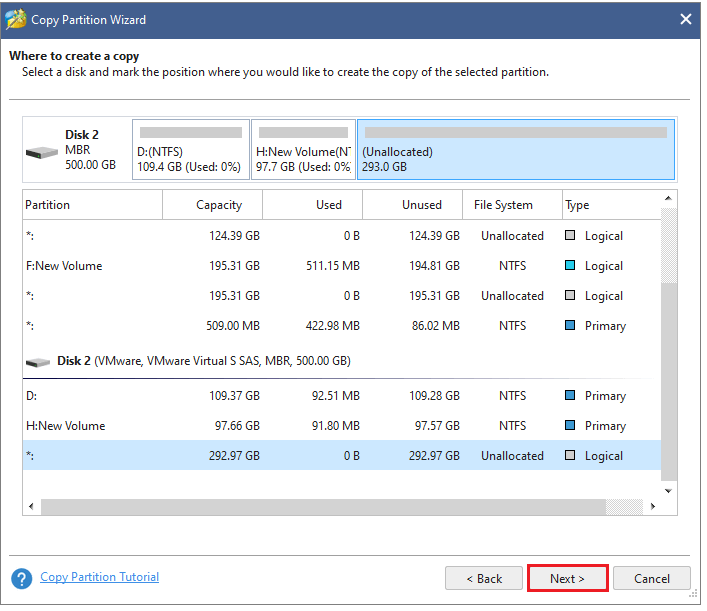The image size is (707, 611).
Task: Click the blue swatch in H:New Volume row
Action: 570,425
